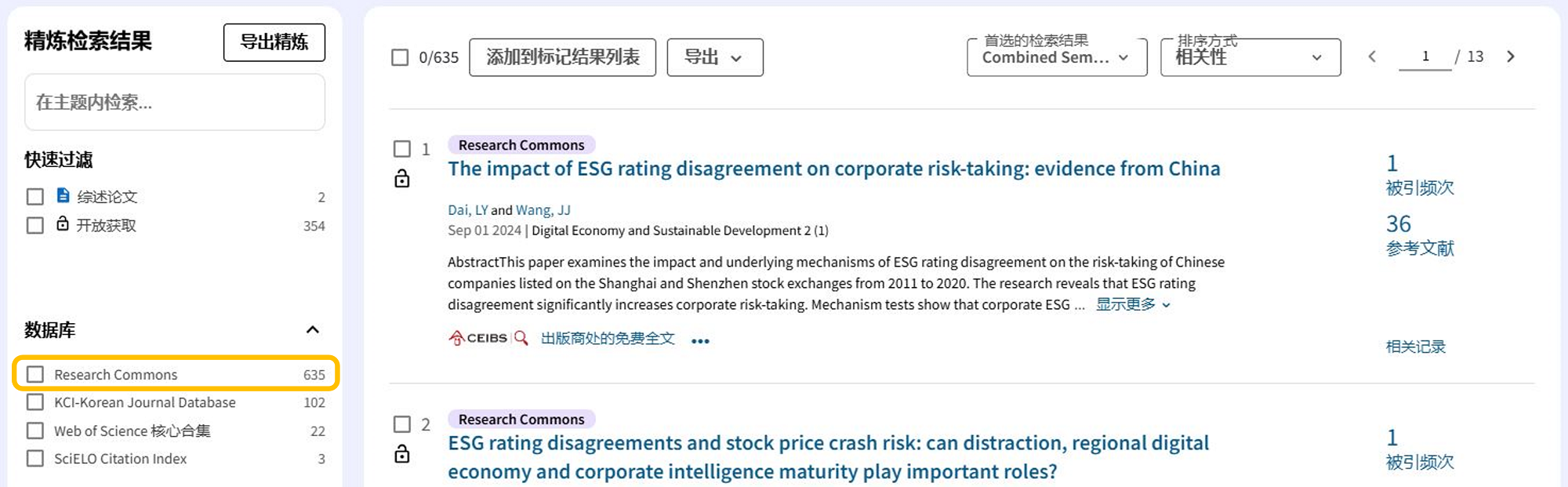The width and height of the screenshot is (1568, 487).
Task: Check the Research Commons database filter
Action: [35, 374]
